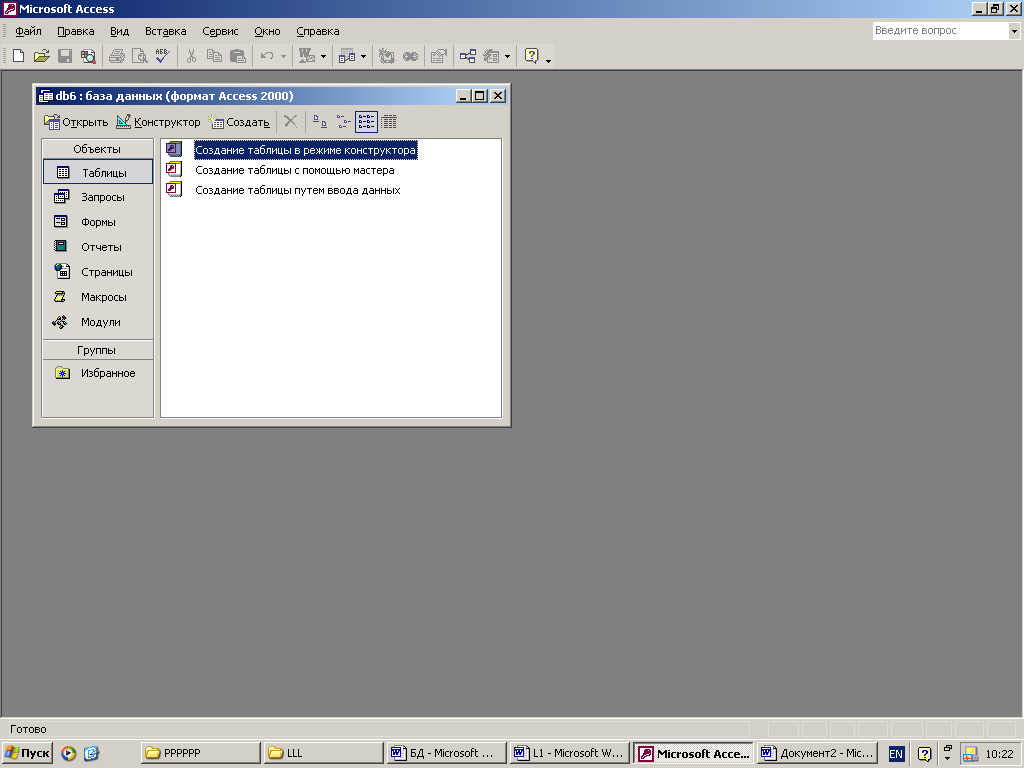
Task: Open the Избранное group
Action: pos(98,373)
